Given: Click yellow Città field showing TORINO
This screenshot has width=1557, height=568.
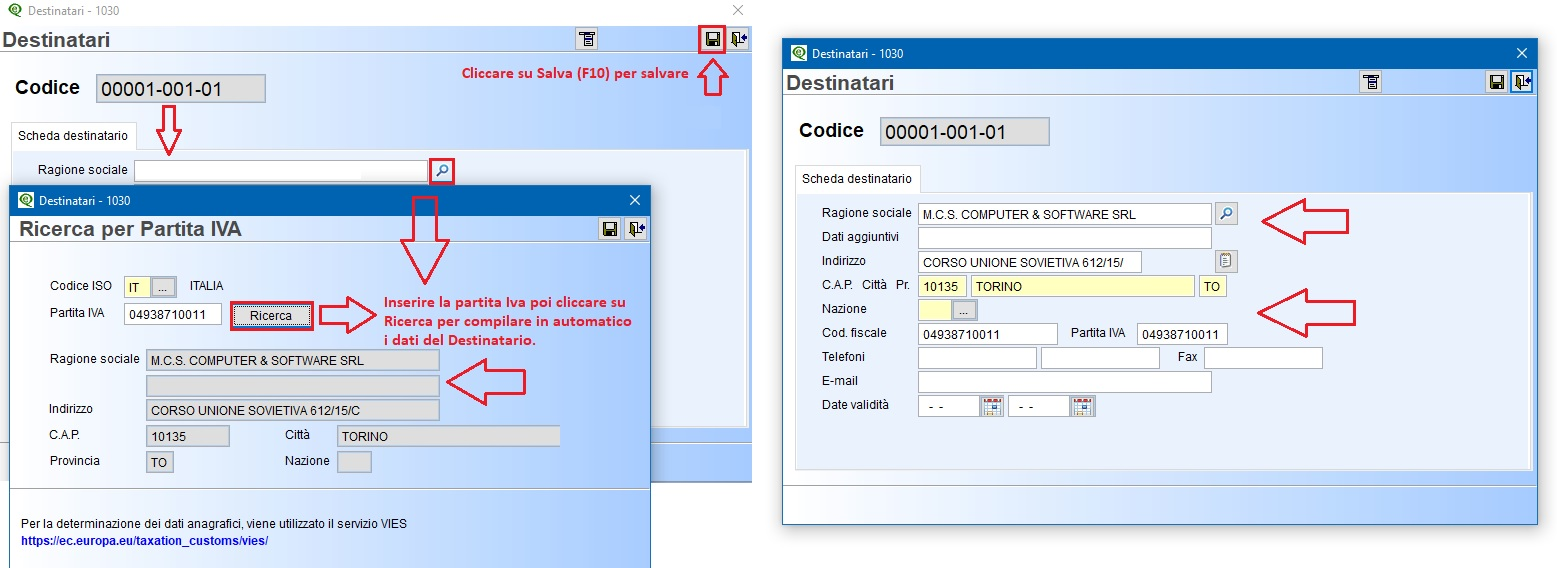Looking at the screenshot, I should point(1083,286).
